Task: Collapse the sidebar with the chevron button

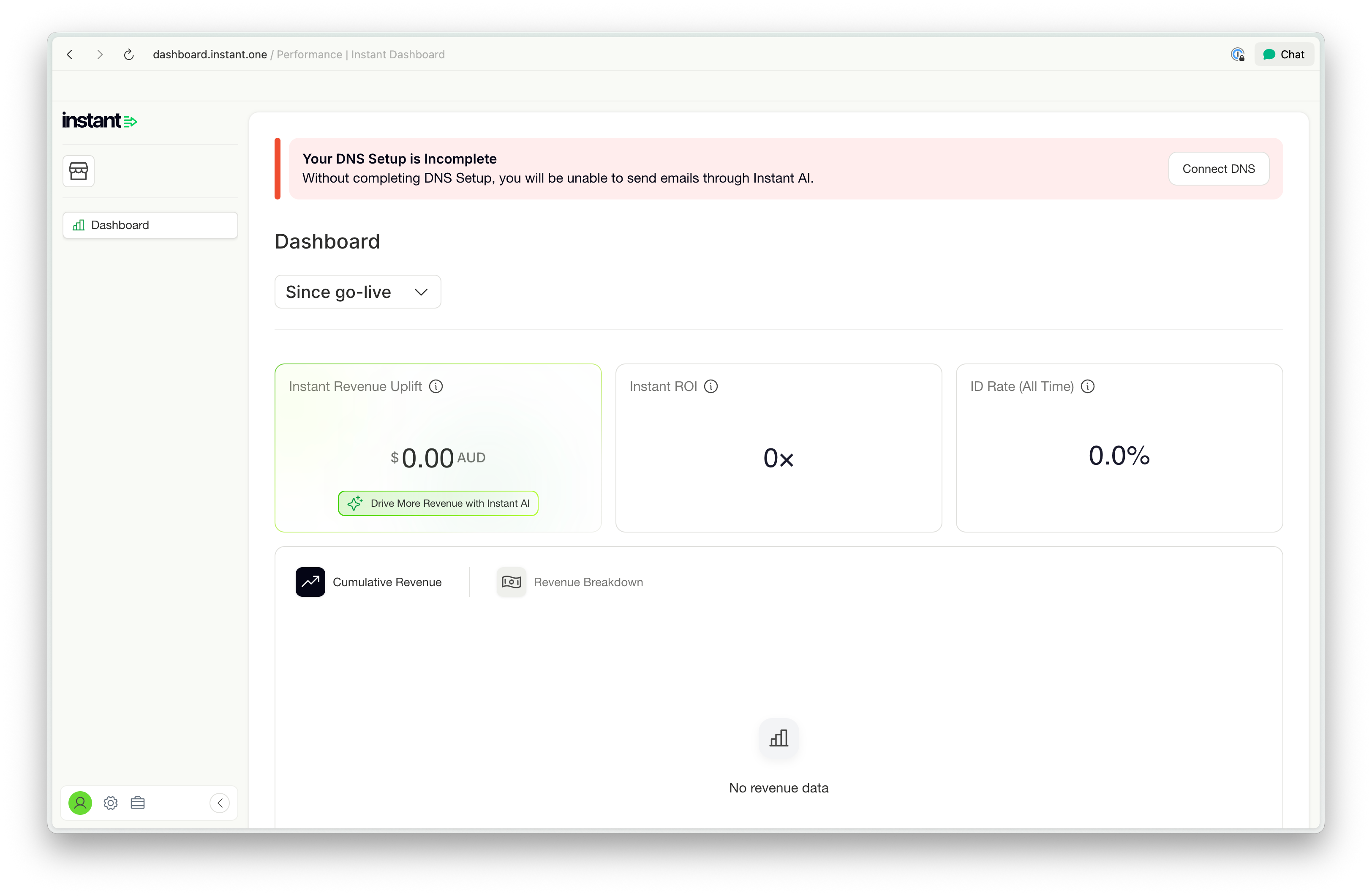Action: coord(220,803)
